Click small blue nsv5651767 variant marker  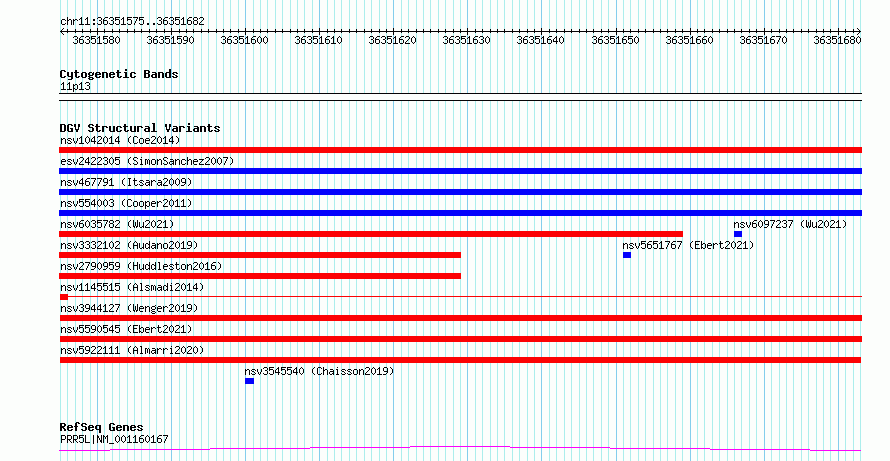627,255
